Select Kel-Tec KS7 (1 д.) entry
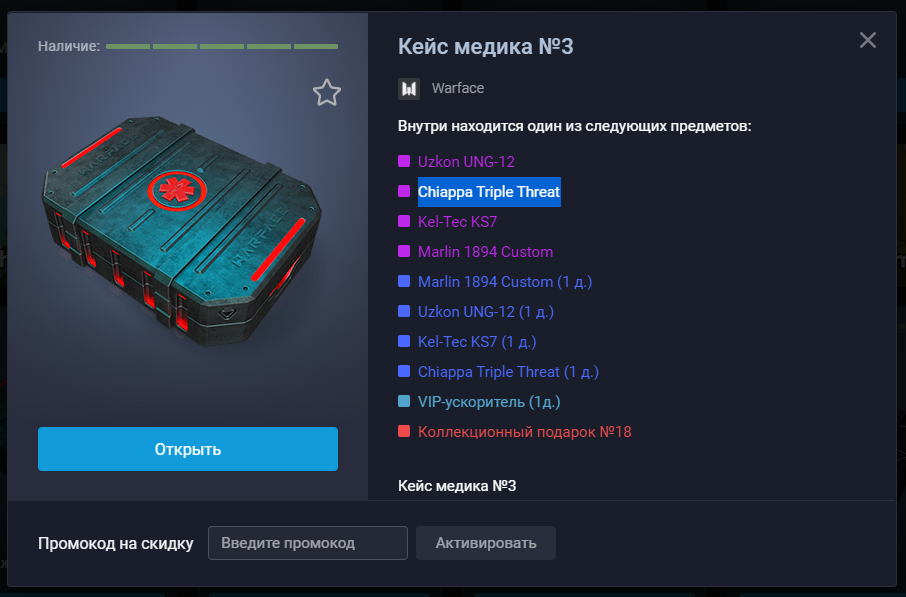 (x=477, y=342)
